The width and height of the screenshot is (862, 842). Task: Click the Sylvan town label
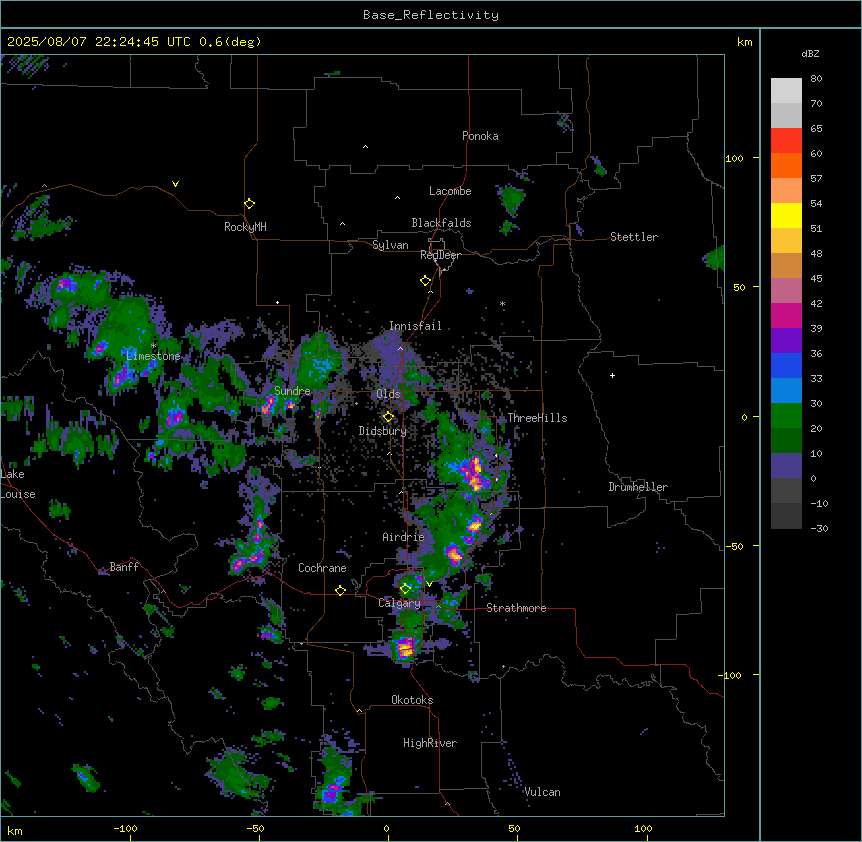click(x=390, y=245)
